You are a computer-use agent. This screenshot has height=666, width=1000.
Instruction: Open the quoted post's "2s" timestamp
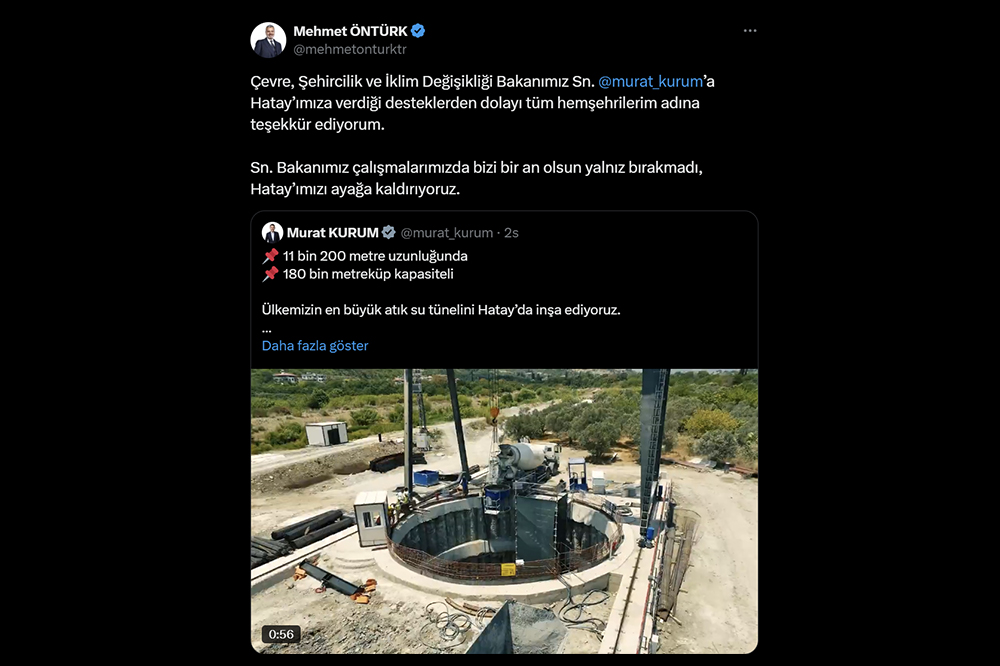511,233
